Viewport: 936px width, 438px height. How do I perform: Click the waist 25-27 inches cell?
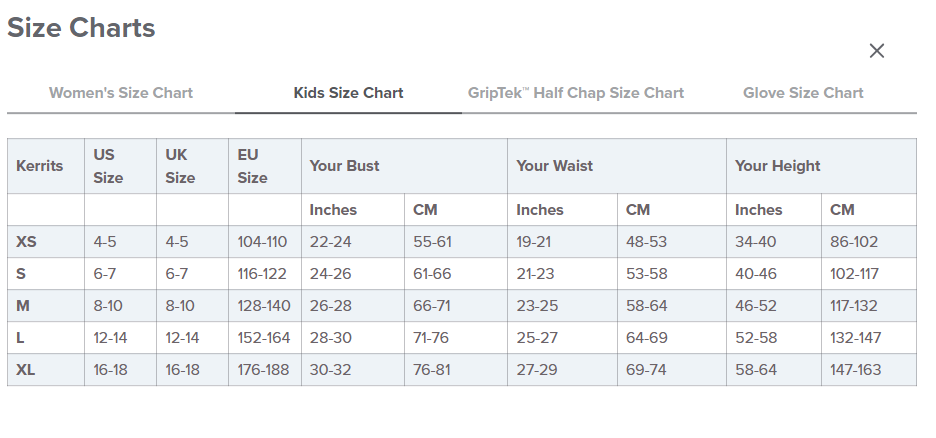pyautogui.click(x=539, y=338)
